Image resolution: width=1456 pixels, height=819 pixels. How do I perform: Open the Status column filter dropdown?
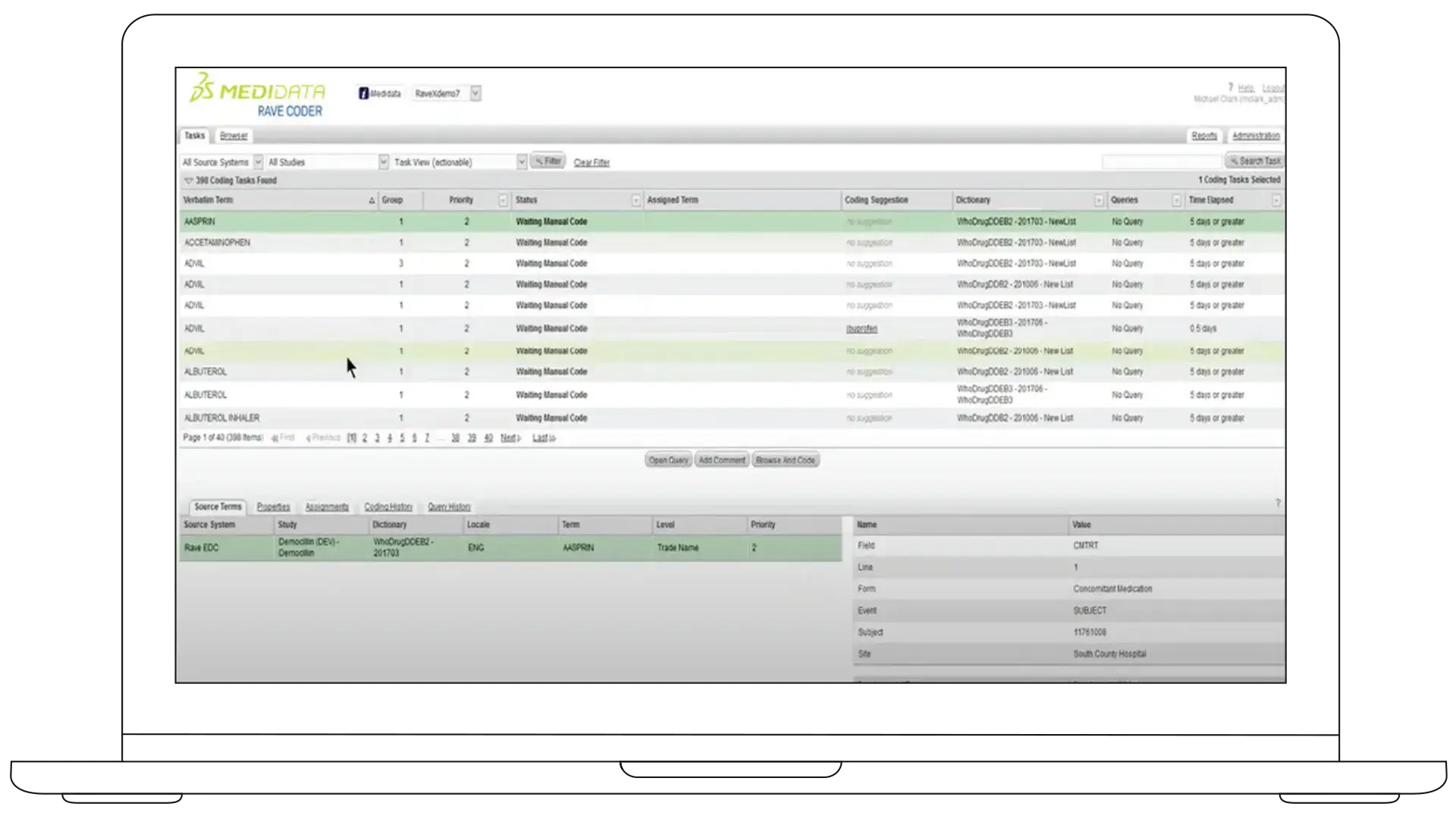[635, 200]
